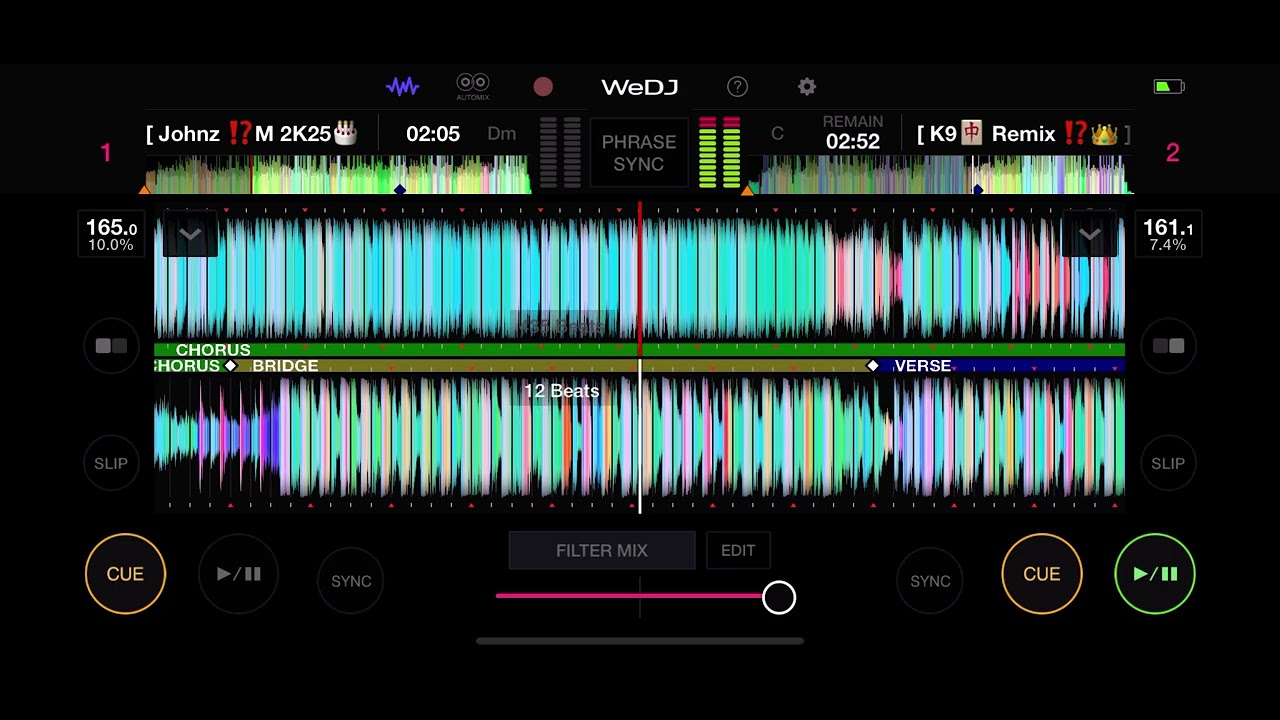This screenshot has width=1280, height=720.
Task: Tap deck 1 main scrolling waveform
Action: point(640,277)
